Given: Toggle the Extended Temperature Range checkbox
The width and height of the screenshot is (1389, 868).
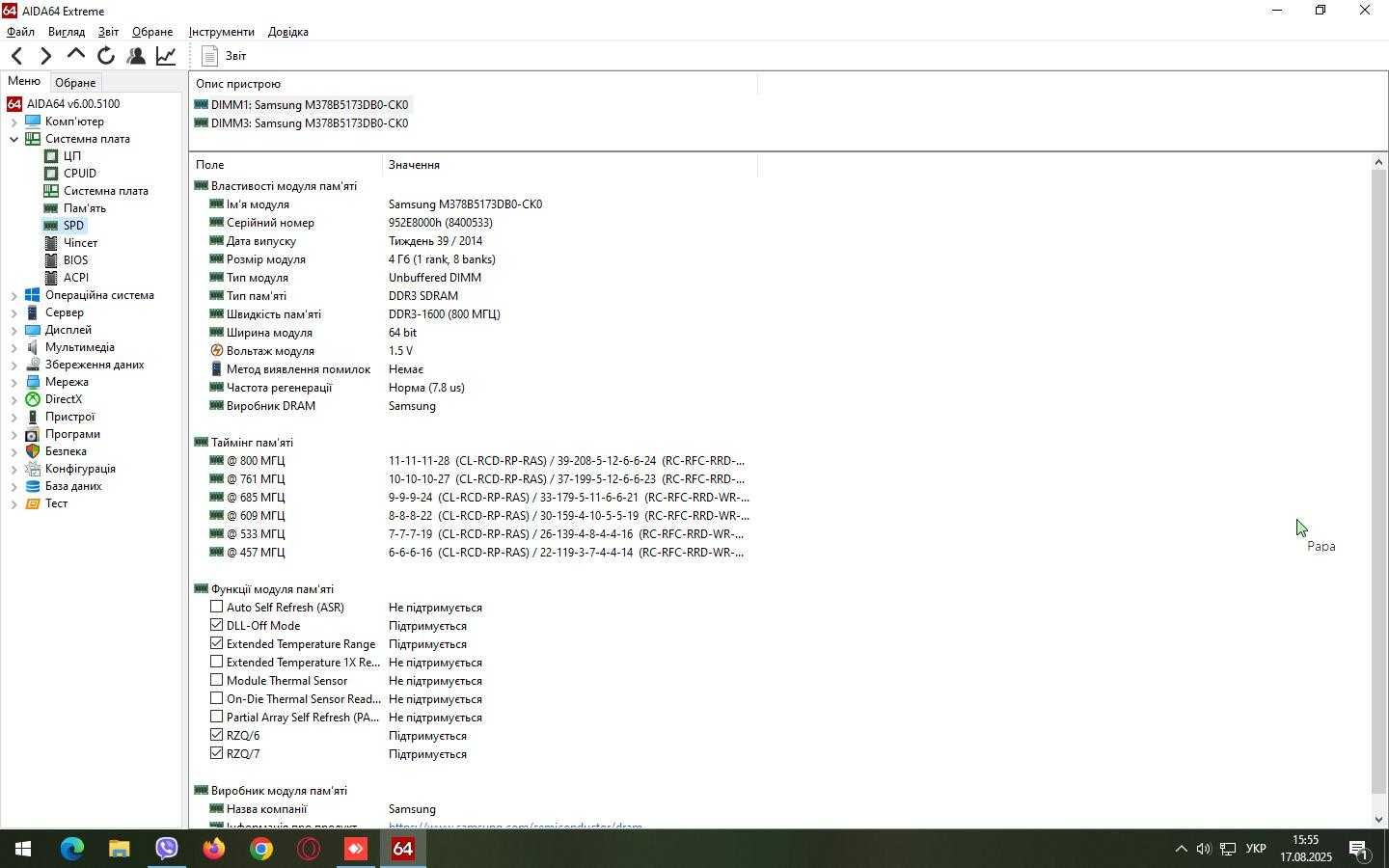Looking at the screenshot, I should tap(216, 643).
